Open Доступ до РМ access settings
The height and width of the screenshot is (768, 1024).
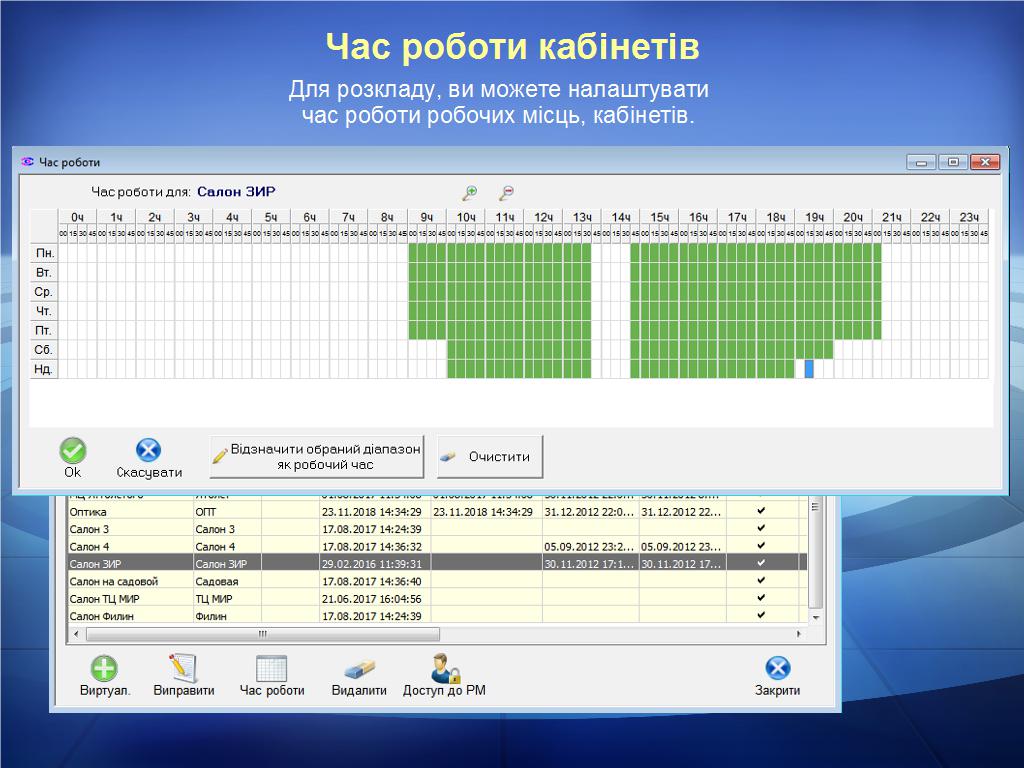(x=444, y=668)
